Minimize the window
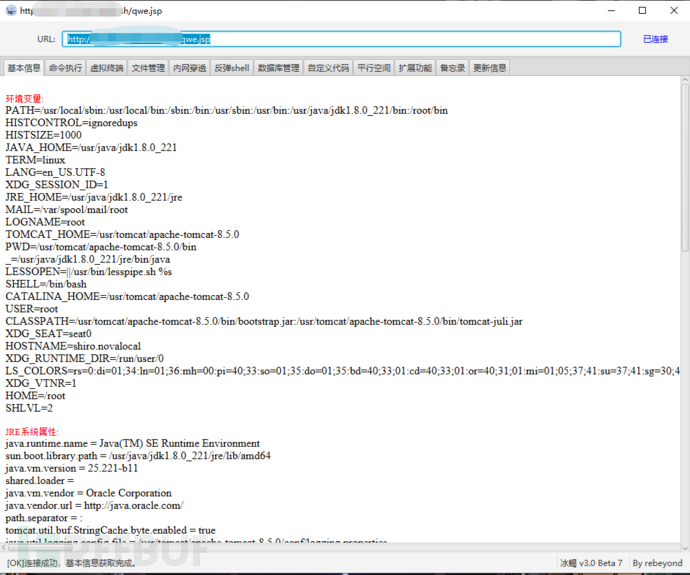 [611, 11]
